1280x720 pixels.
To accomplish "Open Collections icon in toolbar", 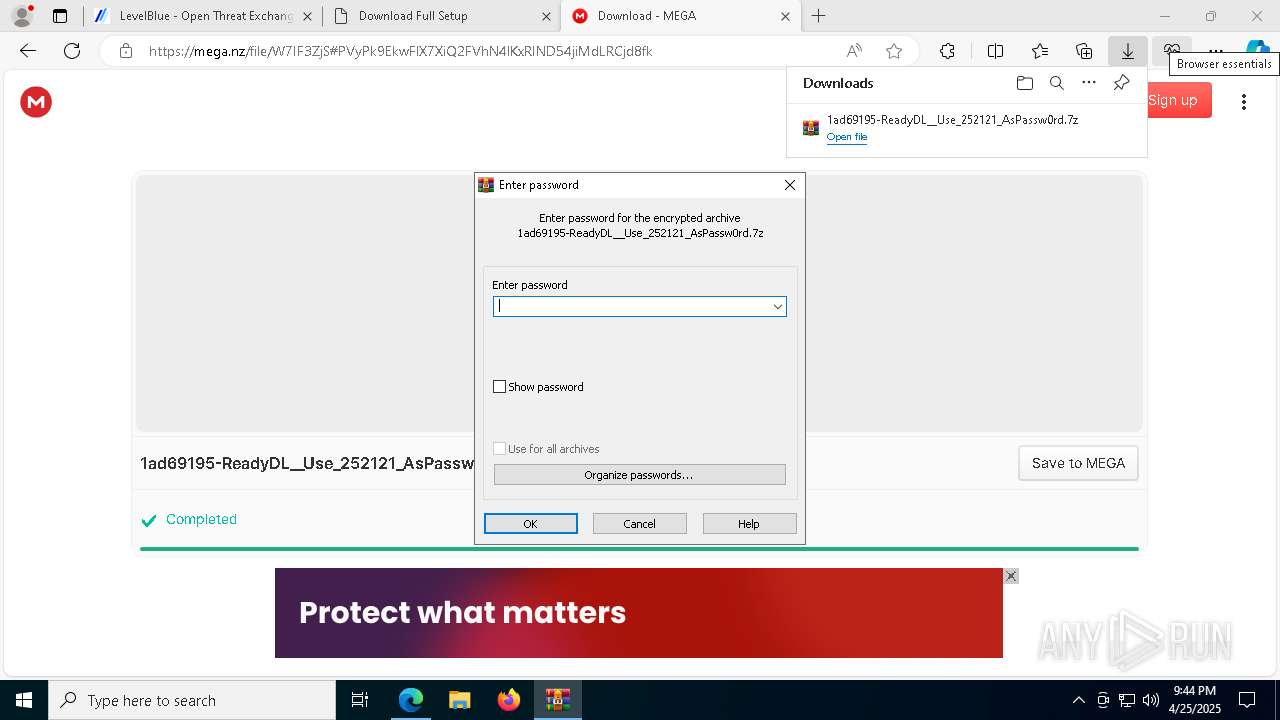I will (x=1084, y=51).
